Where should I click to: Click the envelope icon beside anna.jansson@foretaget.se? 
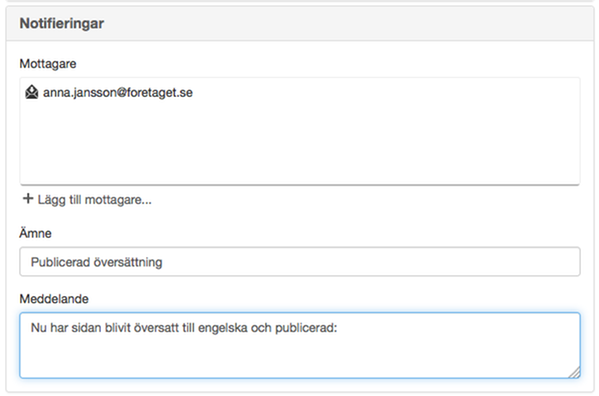click(x=32, y=92)
